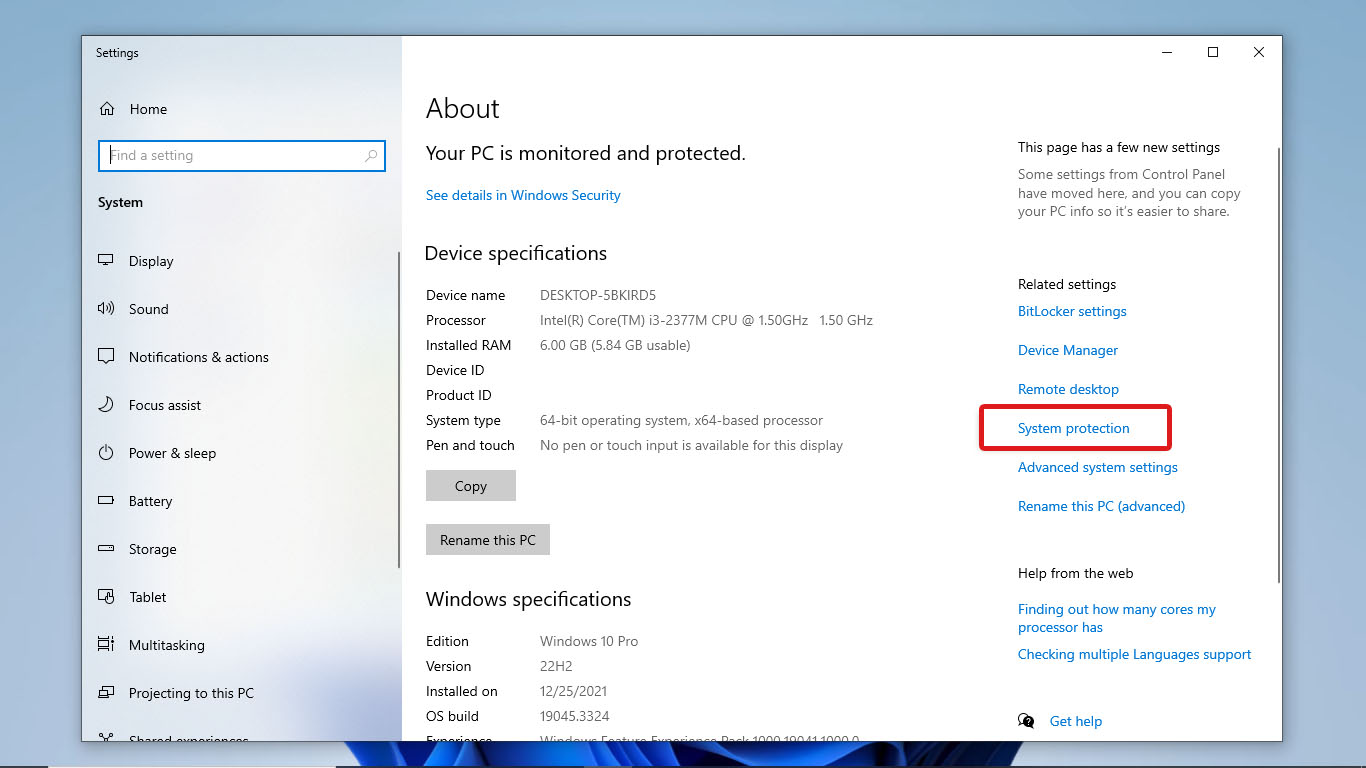Click the Focus assist moon icon
Image resolution: width=1366 pixels, height=768 pixels.
106,405
